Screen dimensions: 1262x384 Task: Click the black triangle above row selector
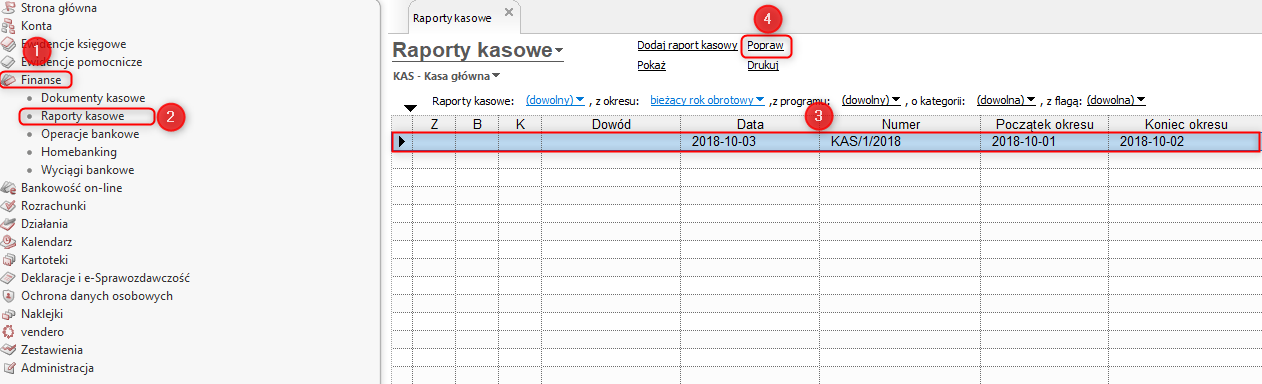coord(409,108)
